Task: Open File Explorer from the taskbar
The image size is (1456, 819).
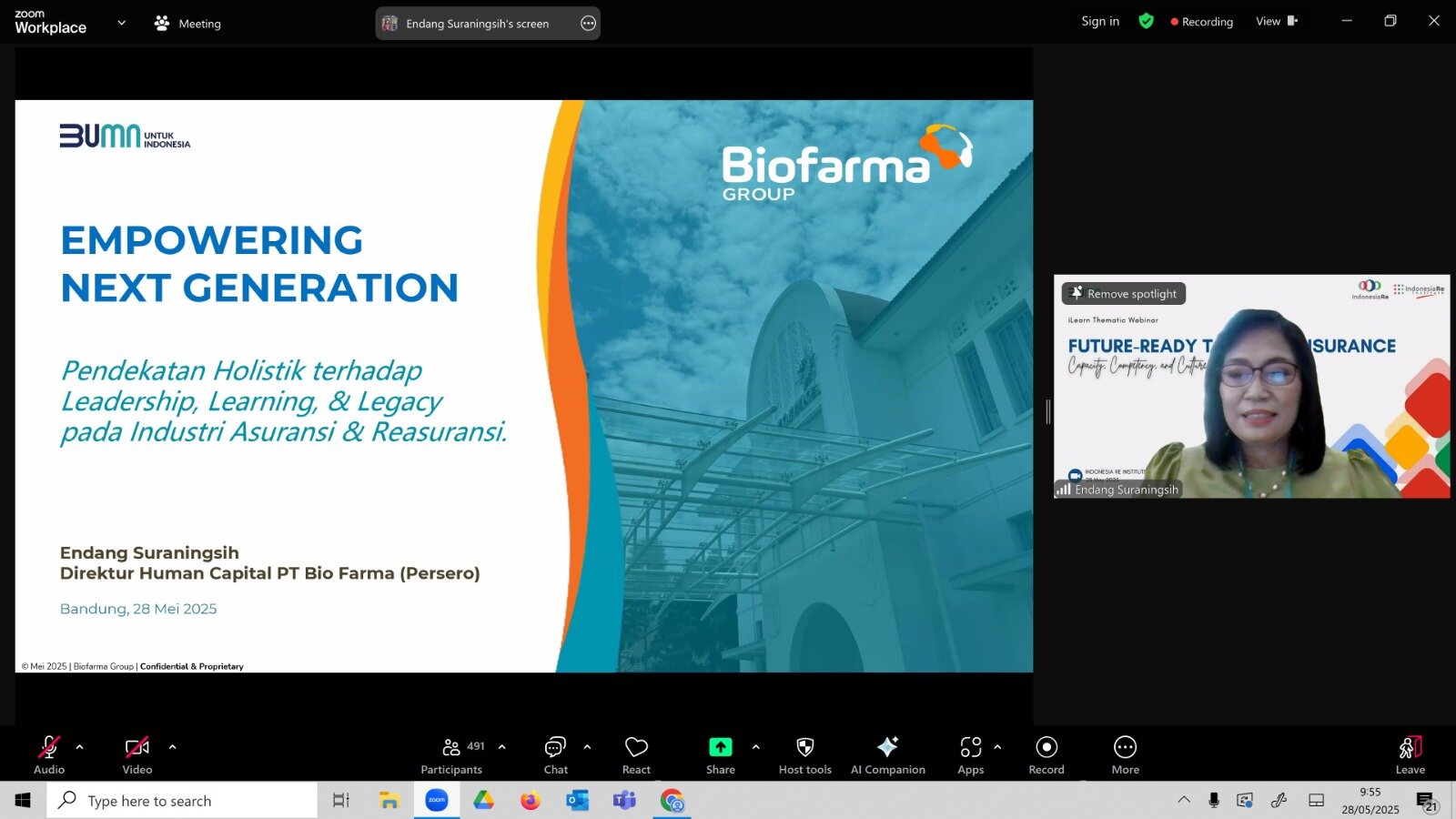Action: (389, 801)
